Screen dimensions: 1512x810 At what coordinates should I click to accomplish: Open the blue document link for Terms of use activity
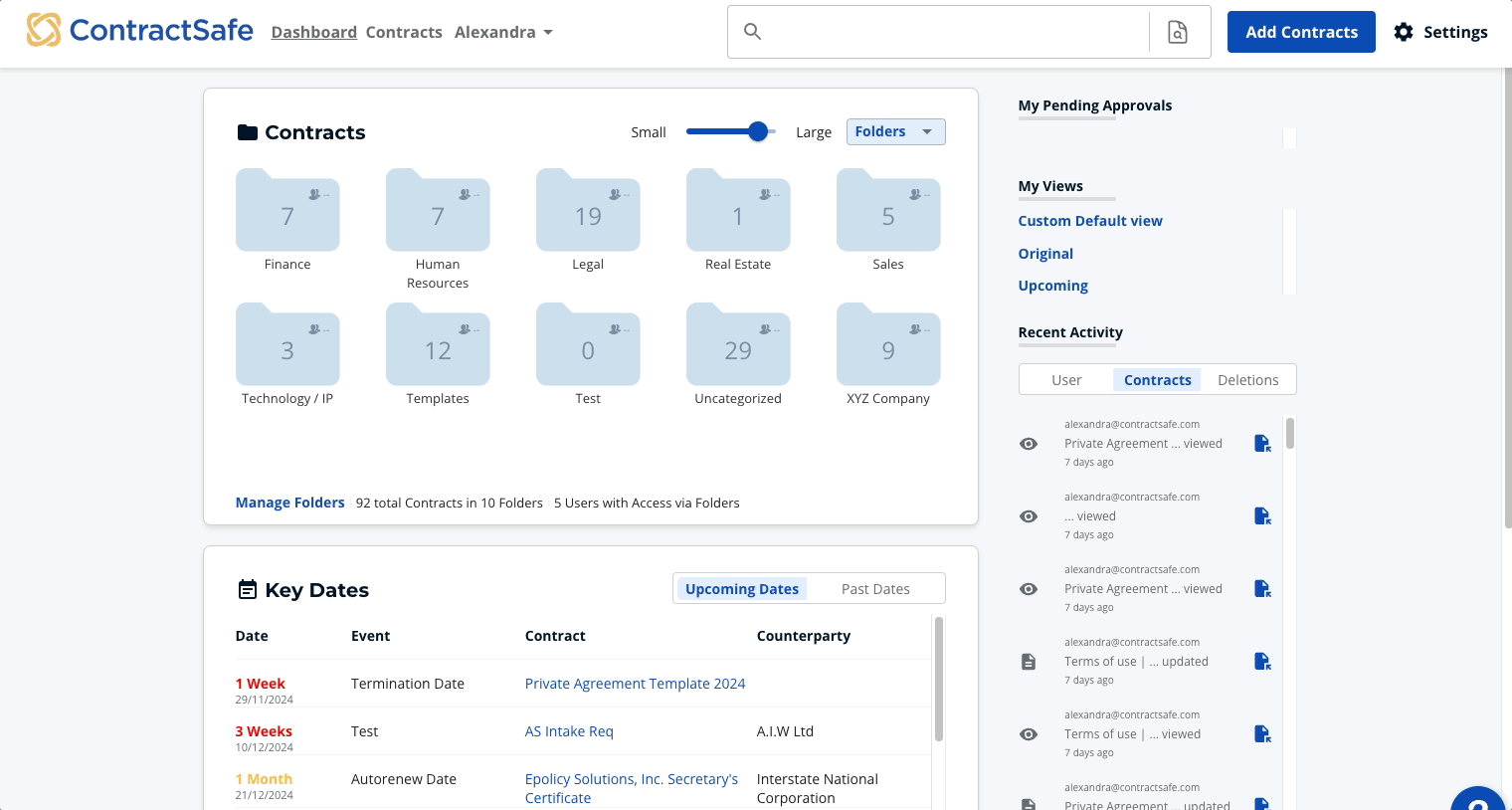[1262, 661]
